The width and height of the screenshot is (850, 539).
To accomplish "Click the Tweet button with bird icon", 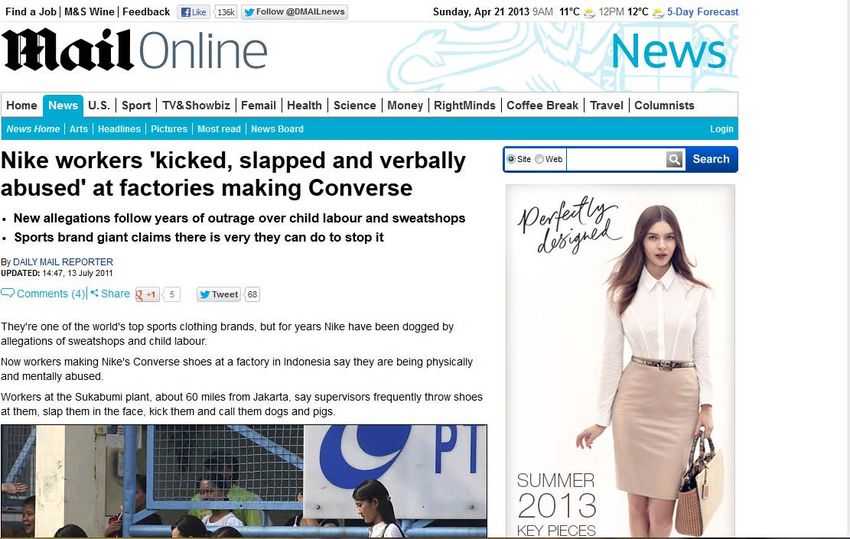I will coord(219,294).
